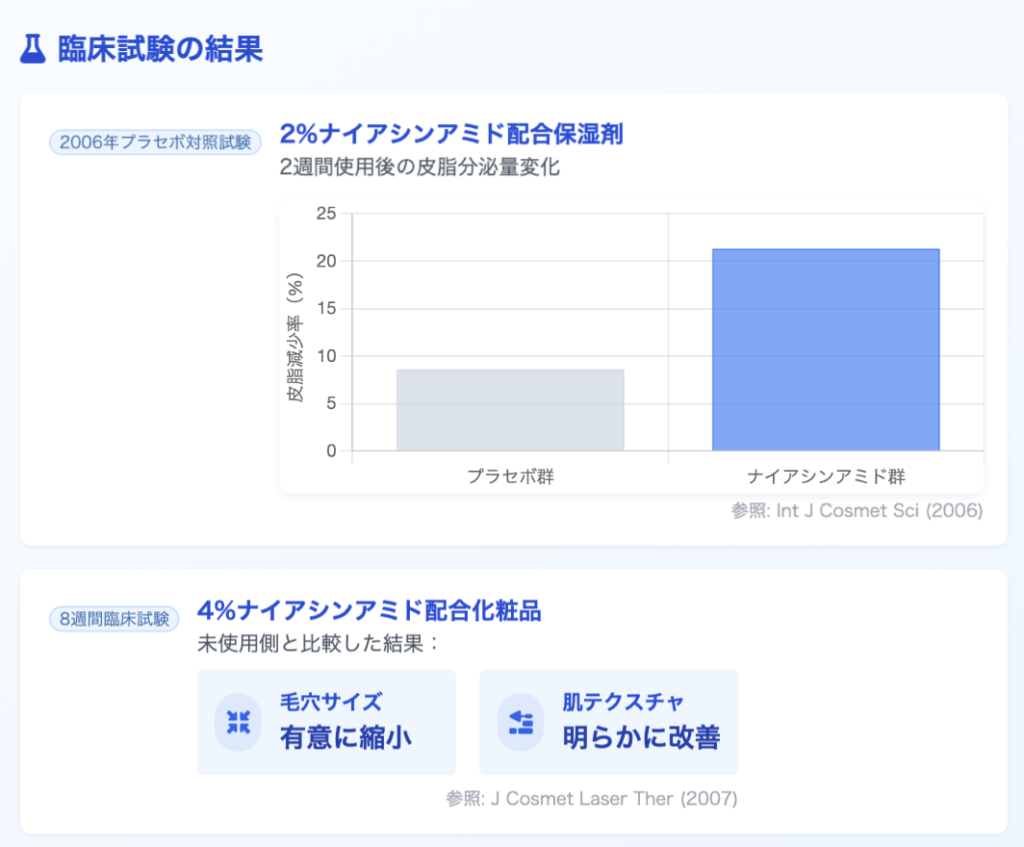Click the 15 tick on the y-axis
1024x847 pixels.
click(x=326, y=308)
